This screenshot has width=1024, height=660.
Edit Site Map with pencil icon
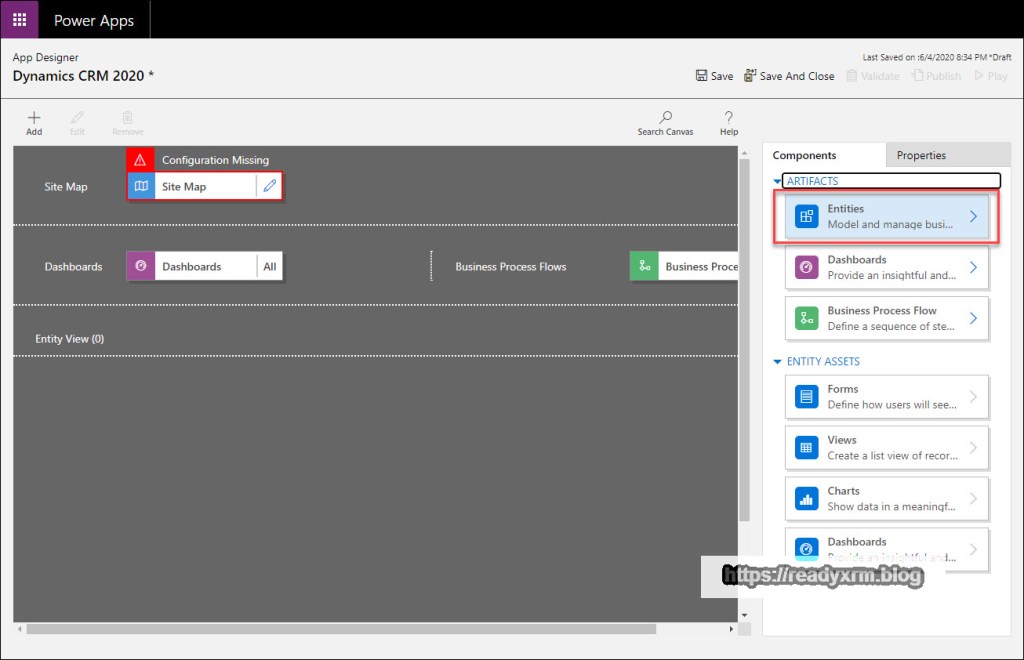[x=269, y=187]
